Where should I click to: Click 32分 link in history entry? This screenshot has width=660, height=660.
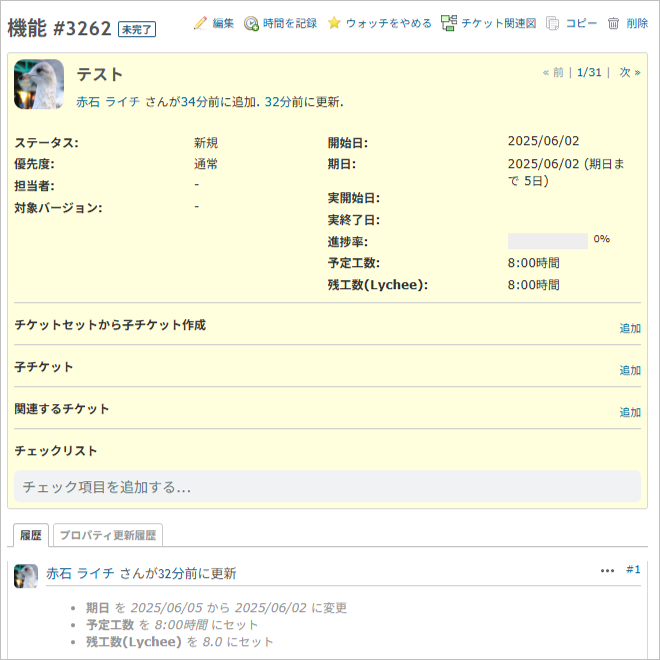coord(171,573)
